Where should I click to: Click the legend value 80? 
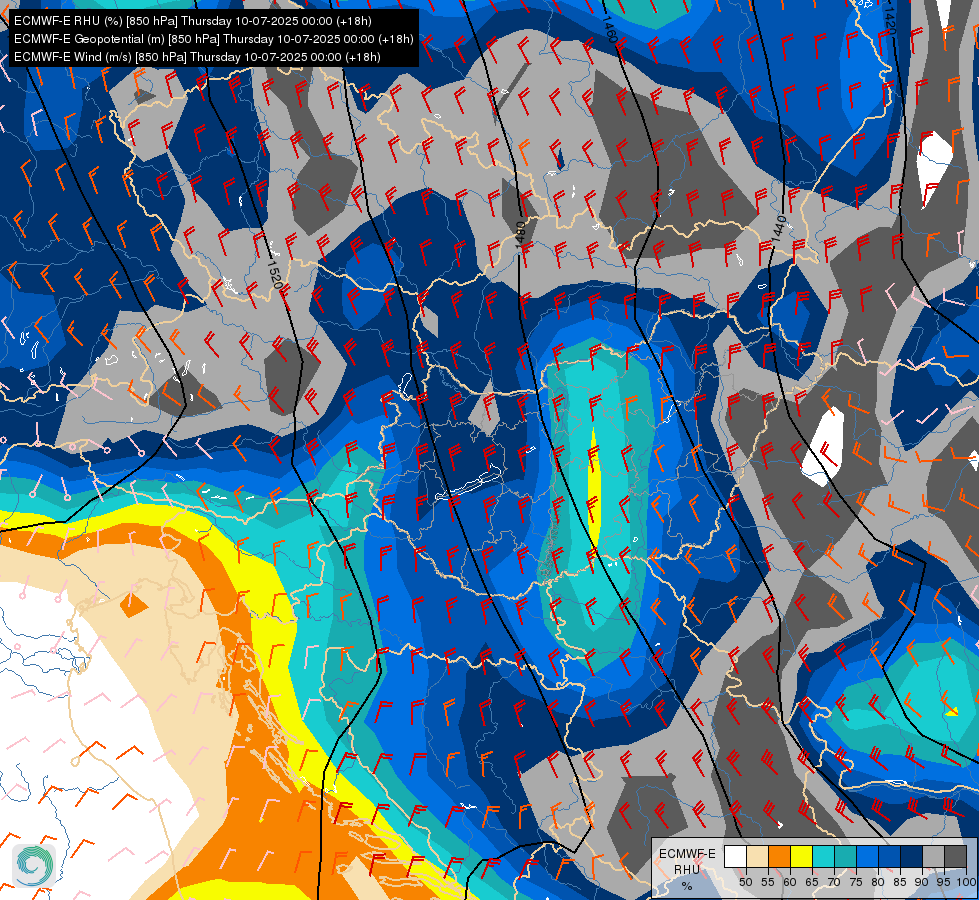878,882
